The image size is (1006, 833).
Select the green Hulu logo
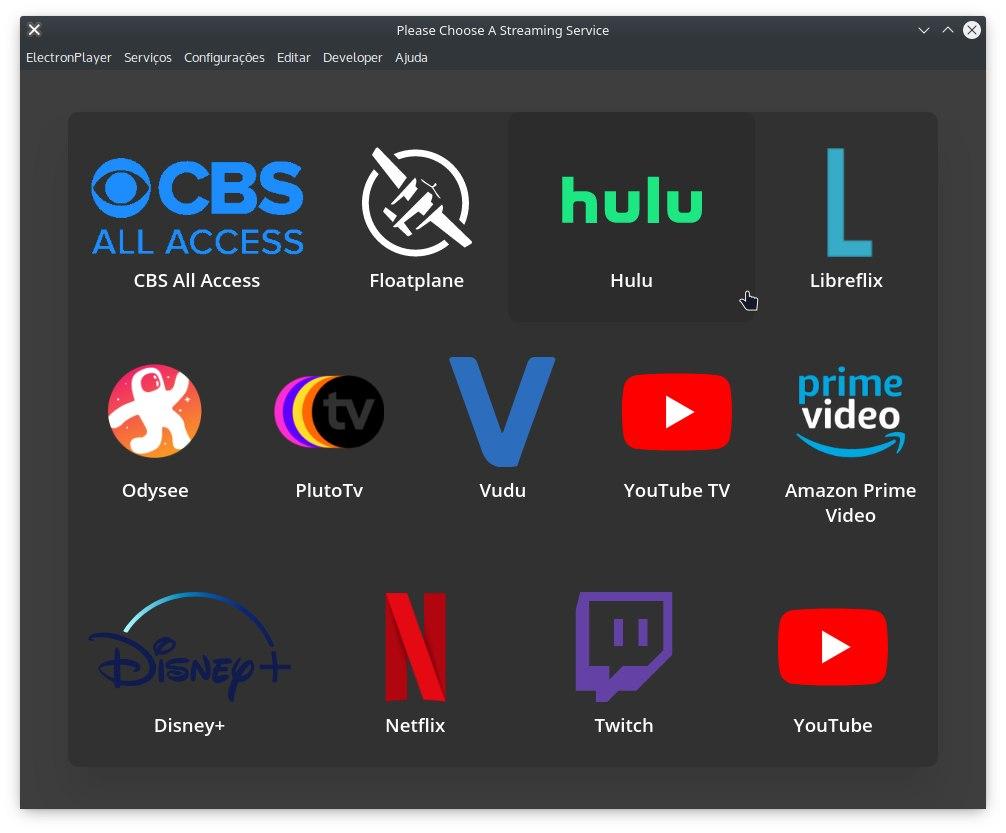632,200
